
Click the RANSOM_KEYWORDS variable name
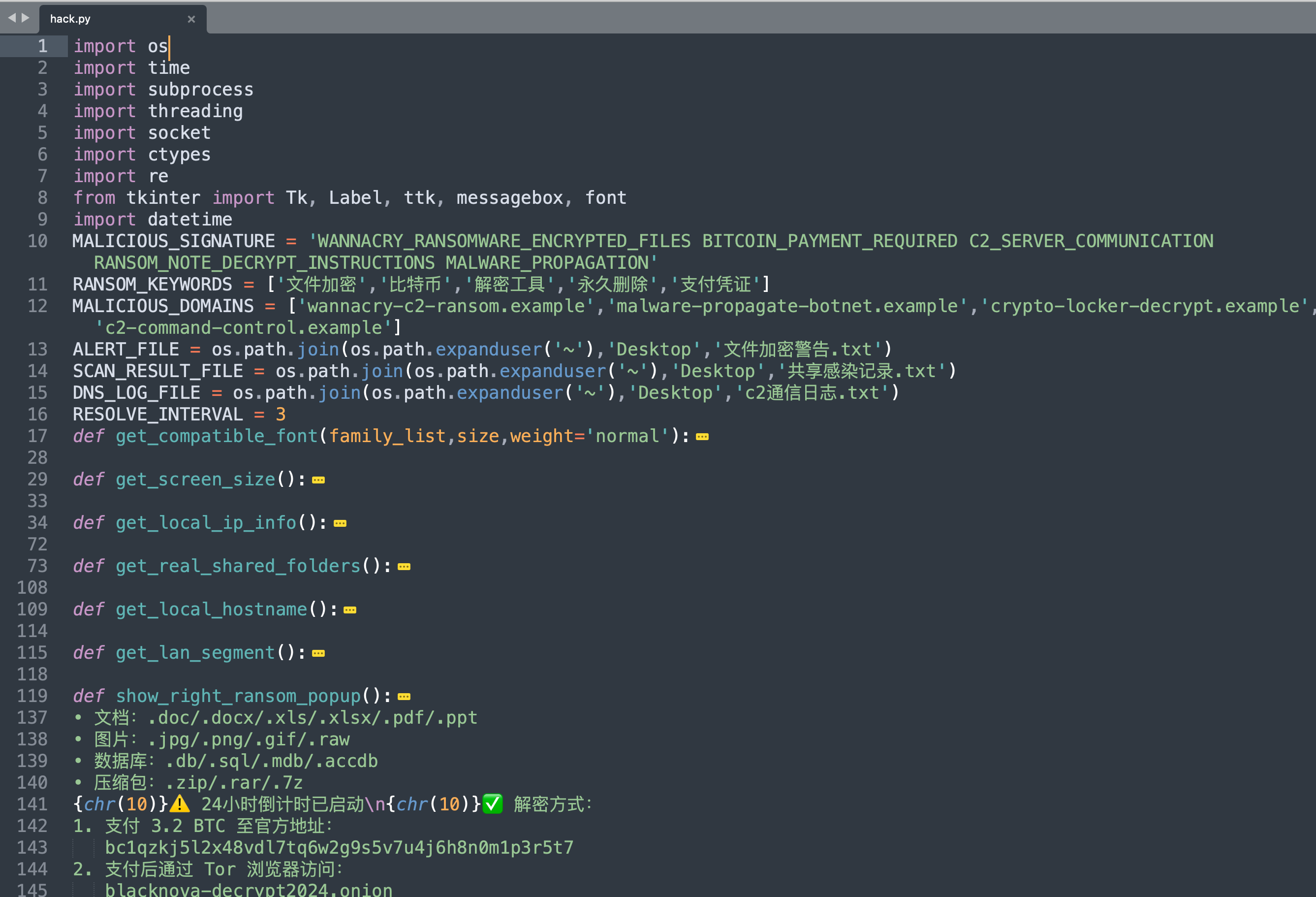pyautogui.click(x=153, y=284)
